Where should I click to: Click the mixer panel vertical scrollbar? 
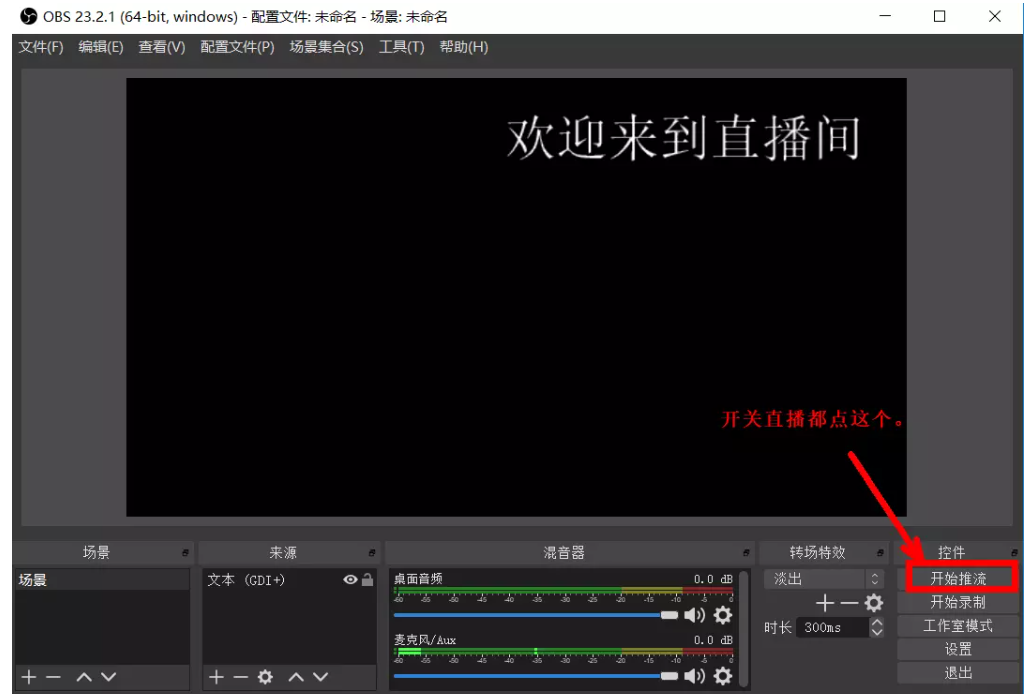tap(743, 628)
